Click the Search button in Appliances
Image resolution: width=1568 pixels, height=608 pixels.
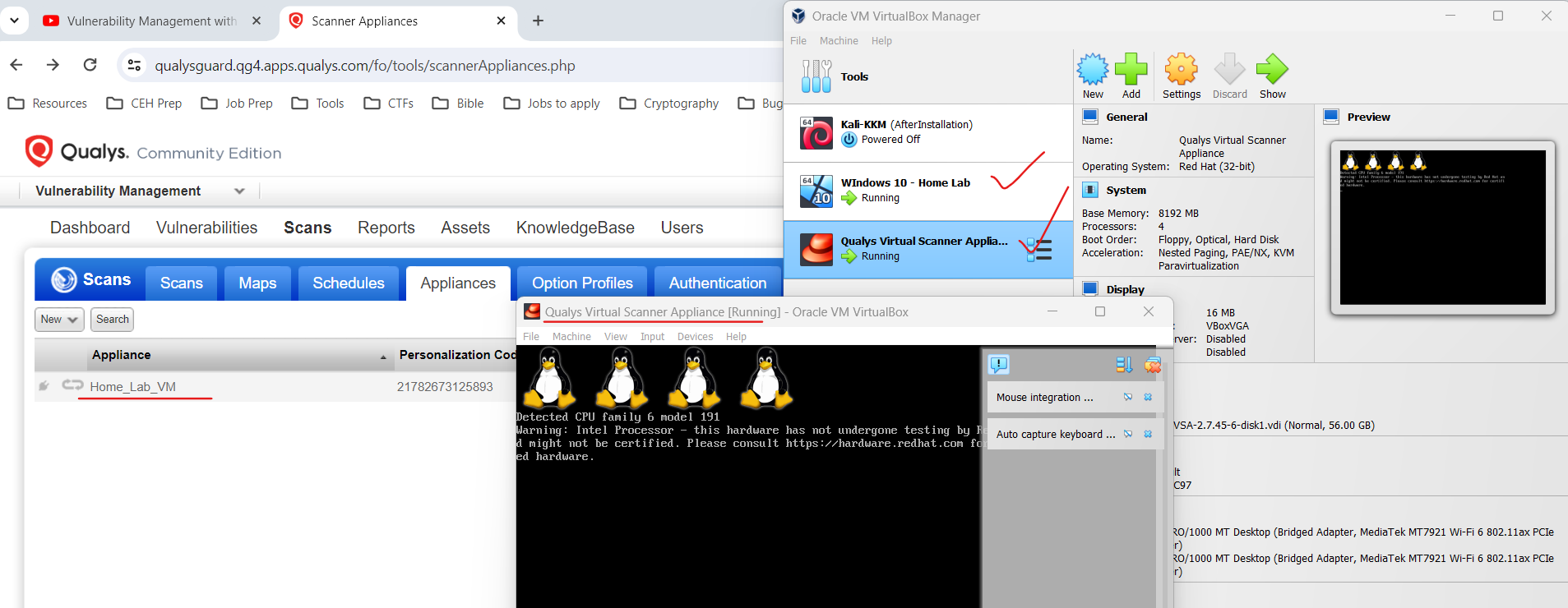pyautogui.click(x=112, y=320)
